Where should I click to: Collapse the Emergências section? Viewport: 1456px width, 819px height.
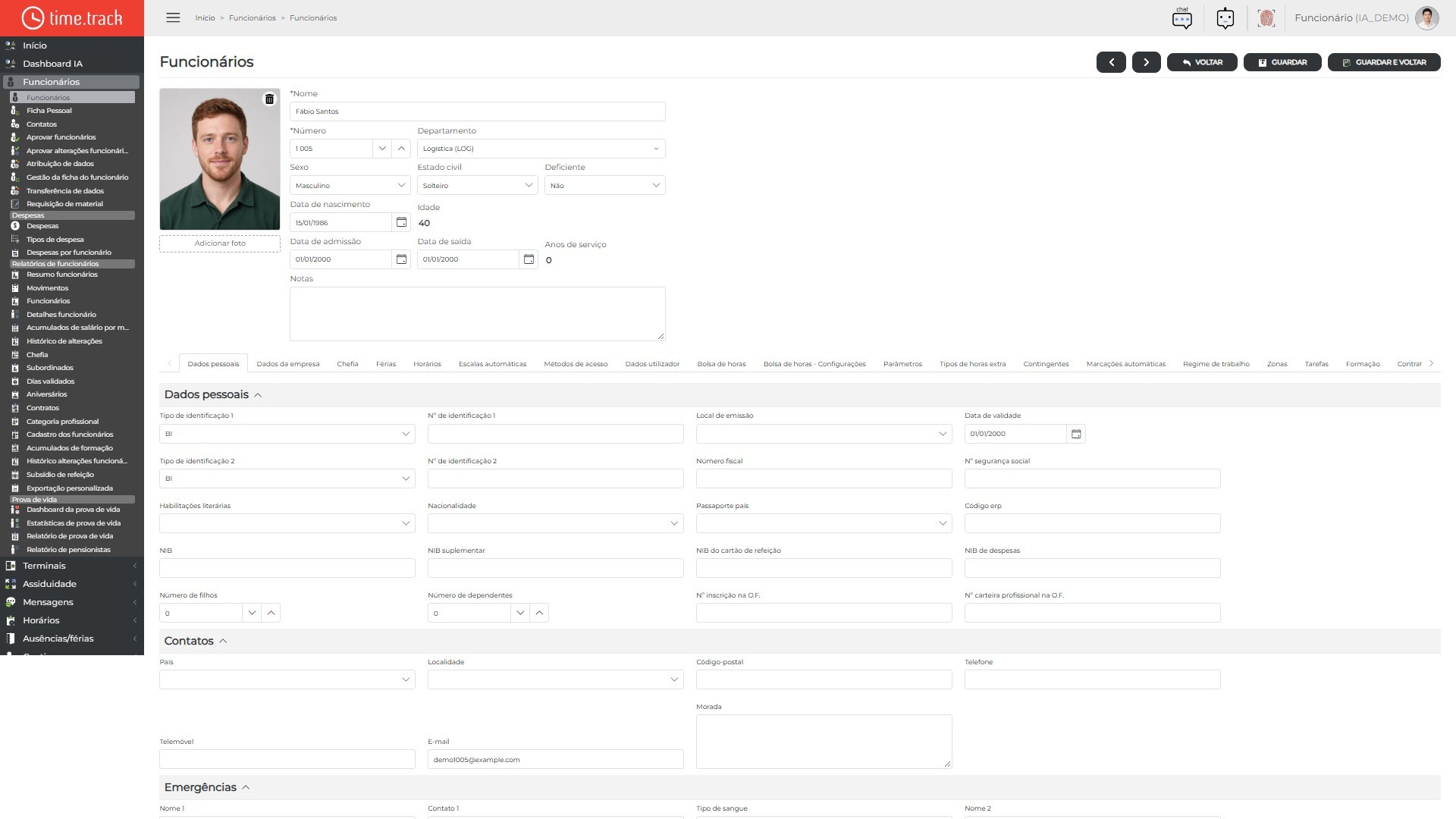pyautogui.click(x=246, y=787)
